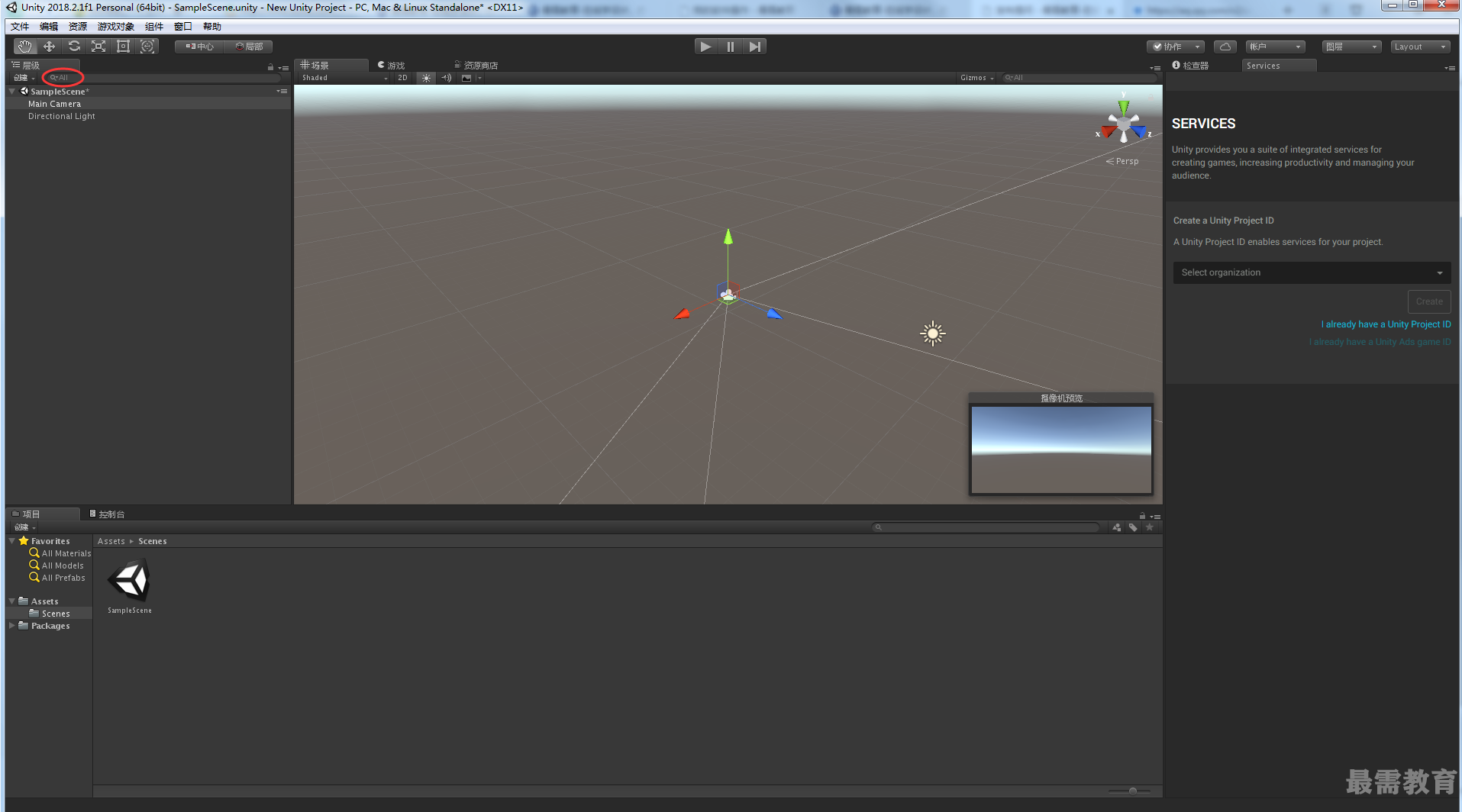
Task: Toggle scene lighting sun icon
Action: pyautogui.click(x=426, y=78)
